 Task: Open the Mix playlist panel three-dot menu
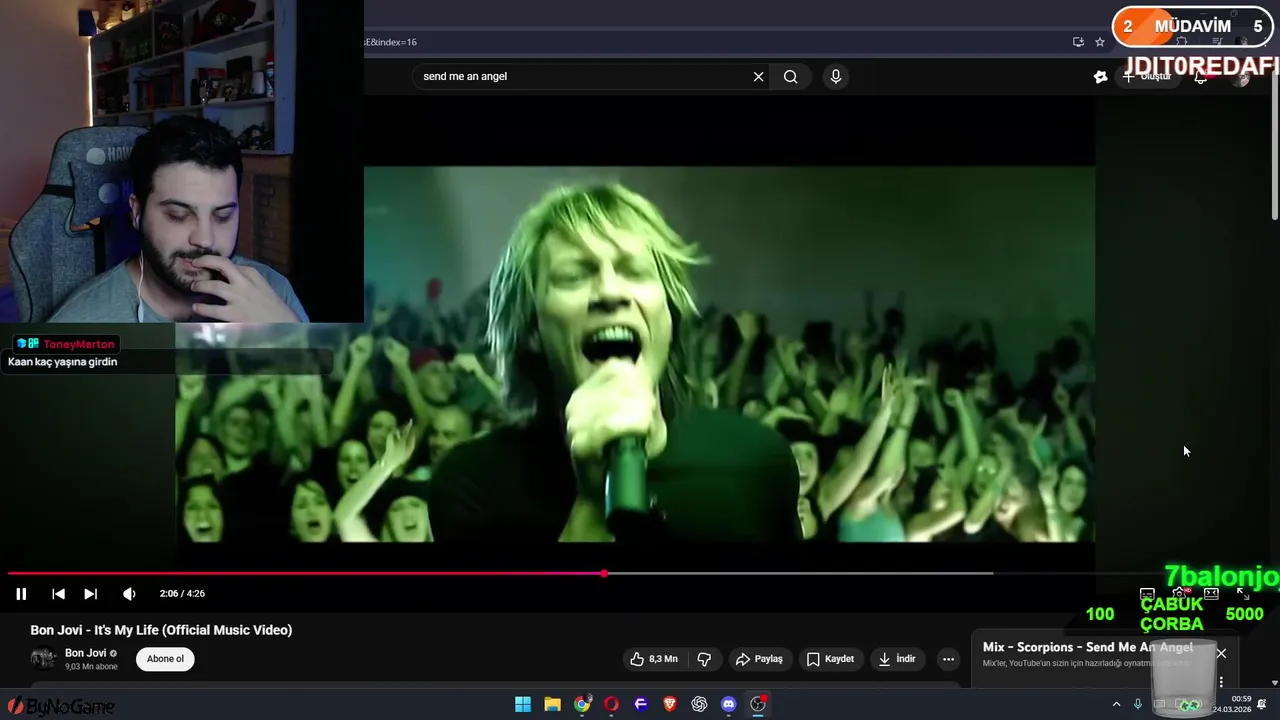click(x=1221, y=682)
